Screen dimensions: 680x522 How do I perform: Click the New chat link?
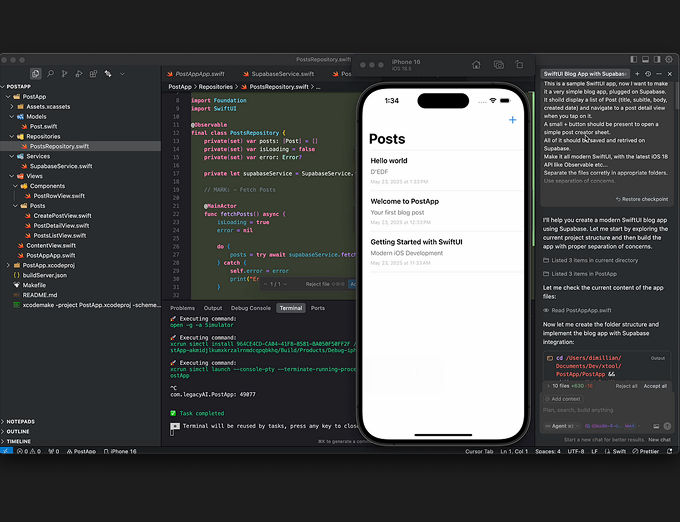click(x=659, y=440)
